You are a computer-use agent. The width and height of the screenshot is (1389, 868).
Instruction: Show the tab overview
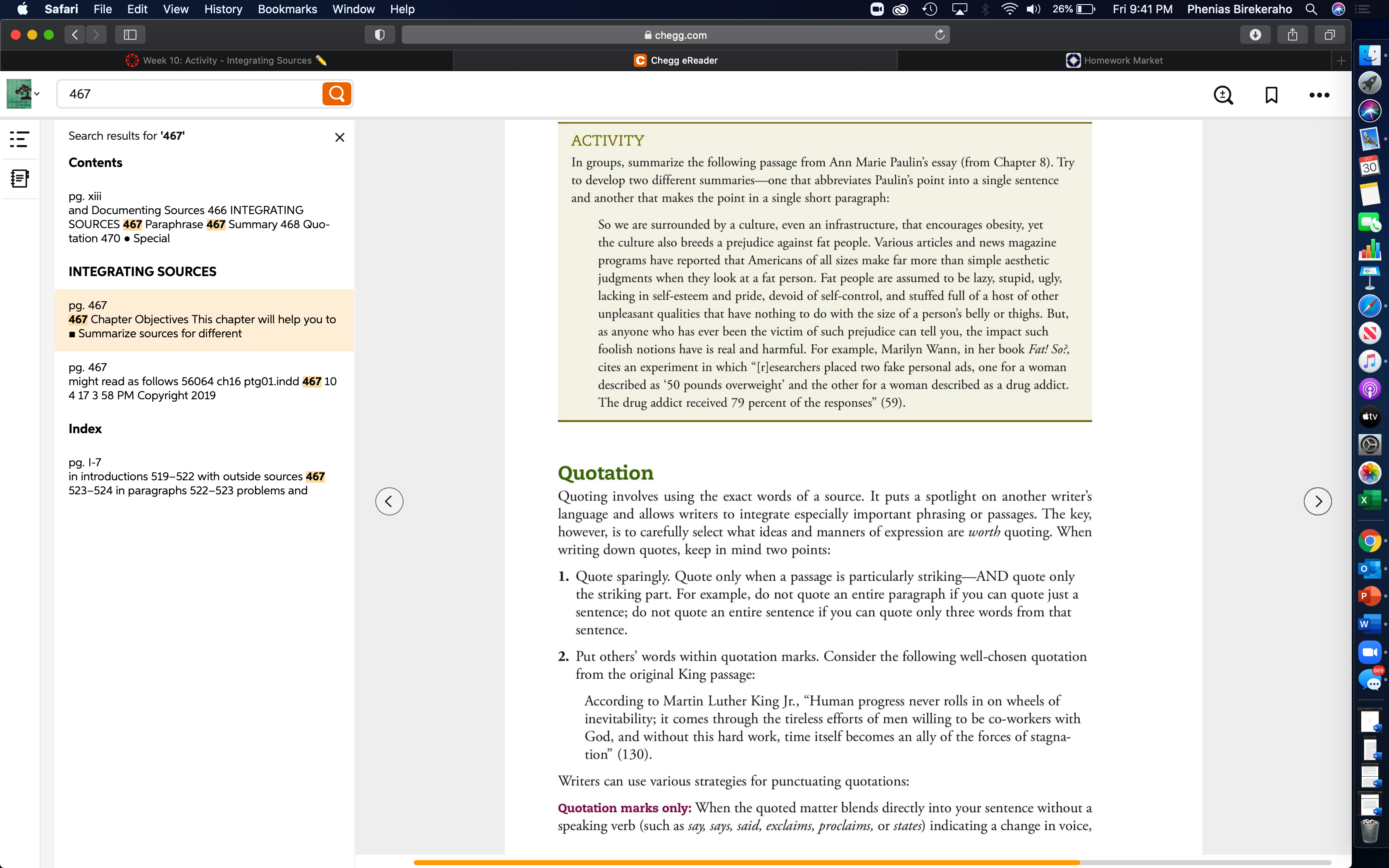[x=1329, y=34]
